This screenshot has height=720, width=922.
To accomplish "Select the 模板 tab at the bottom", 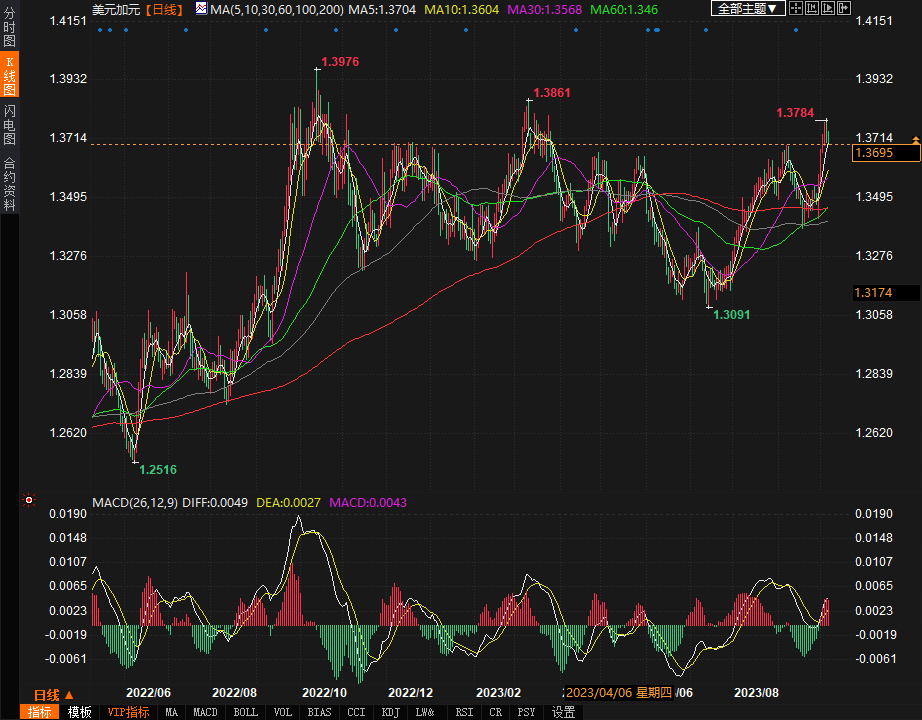I will (79, 712).
